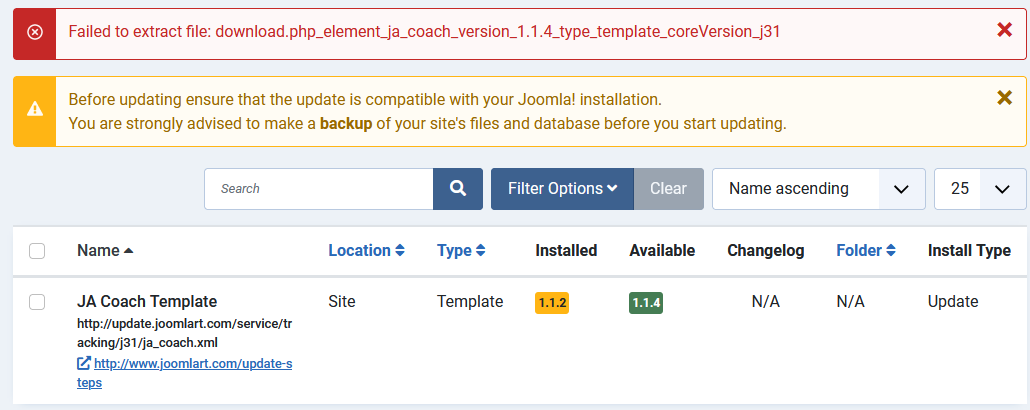This screenshot has height=410, width=1030.
Task: Expand the Filter Options dropdown
Action: (x=562, y=188)
